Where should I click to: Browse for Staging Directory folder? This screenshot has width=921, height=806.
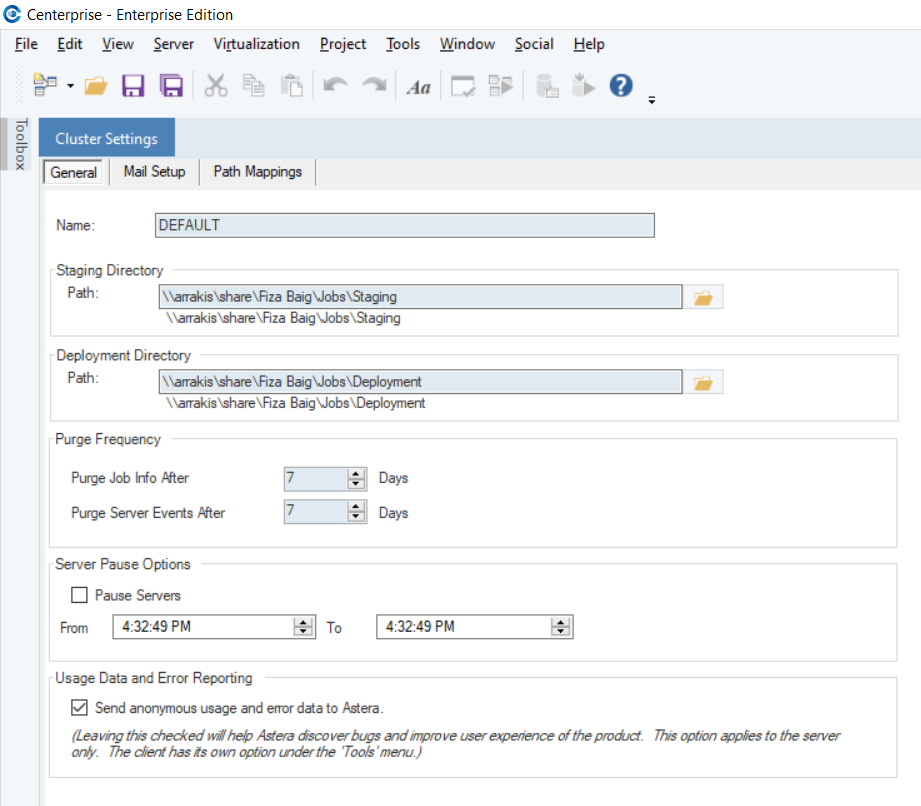[703, 297]
